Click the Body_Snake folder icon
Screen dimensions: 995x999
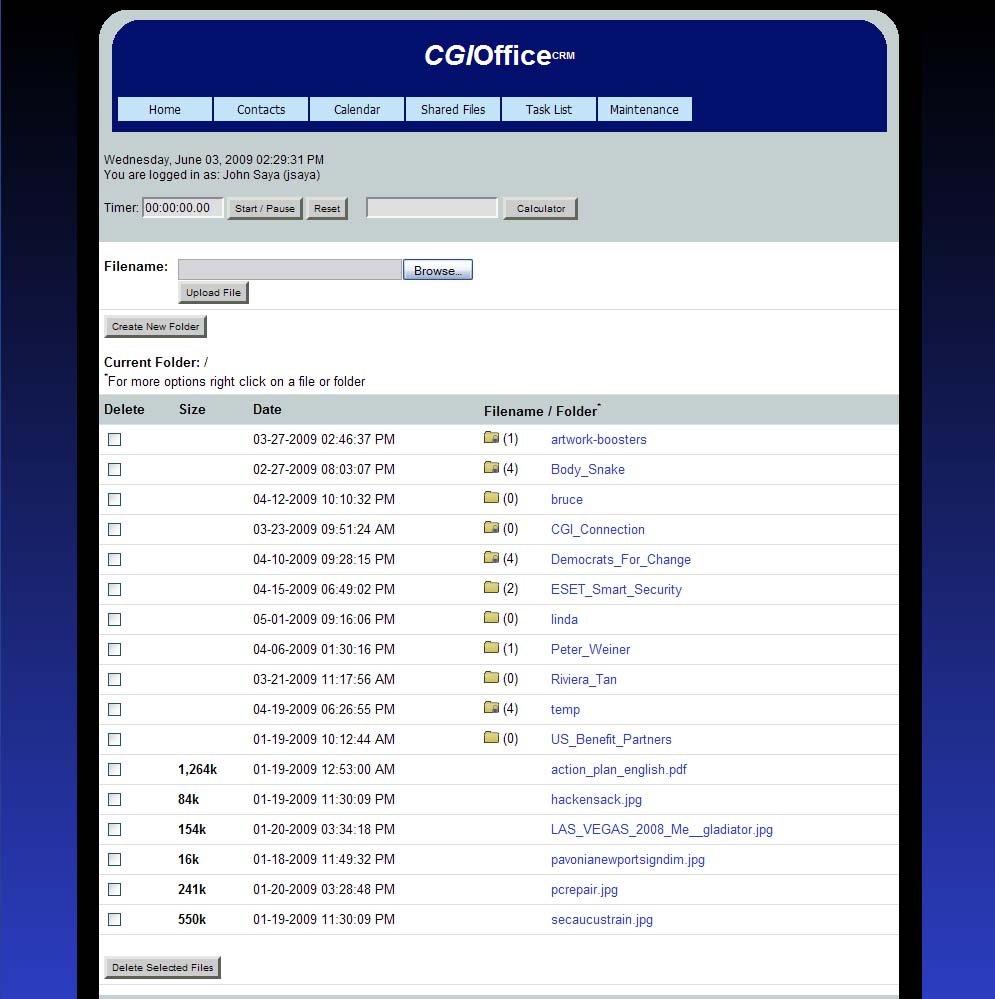[x=491, y=468]
